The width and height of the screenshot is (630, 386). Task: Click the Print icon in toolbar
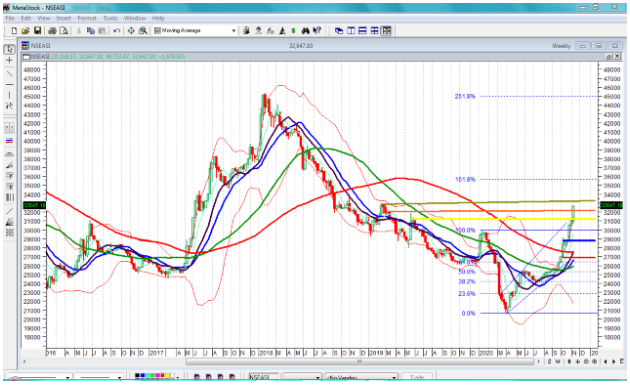coord(52,31)
